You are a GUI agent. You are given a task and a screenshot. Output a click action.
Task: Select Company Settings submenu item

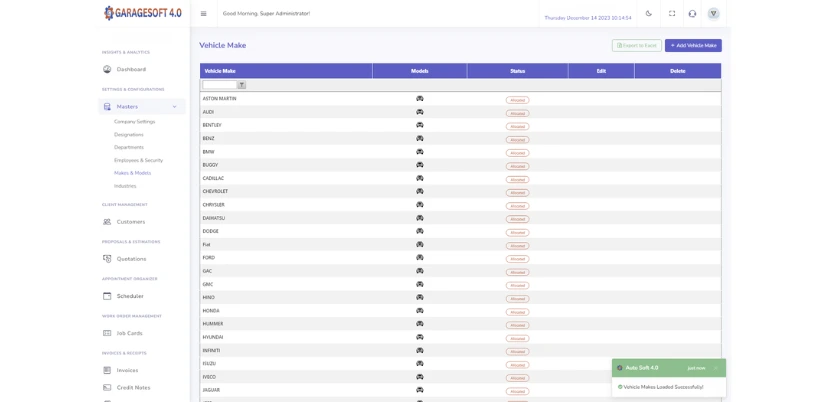click(134, 122)
